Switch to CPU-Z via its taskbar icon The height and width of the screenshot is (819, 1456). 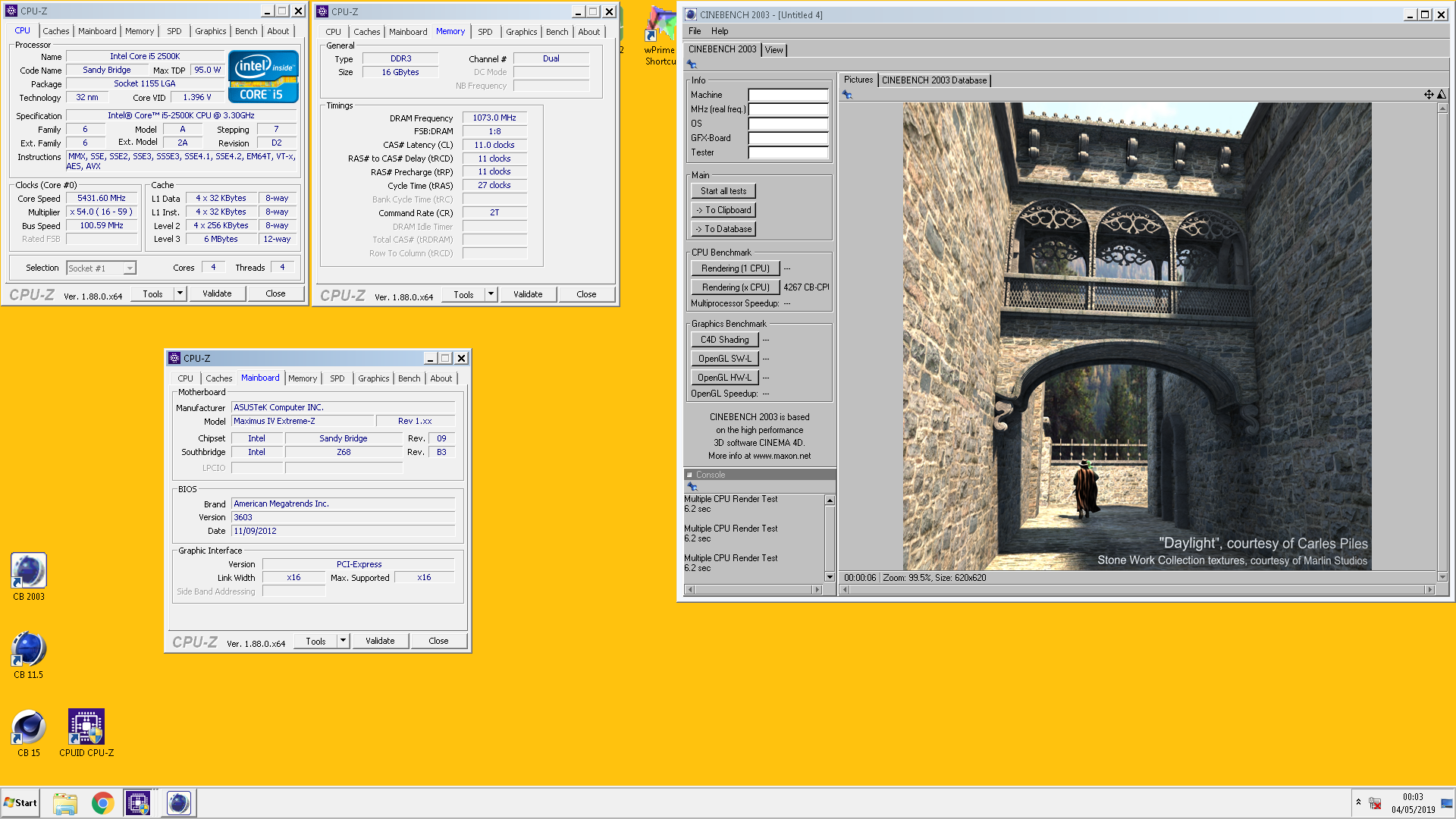(x=138, y=803)
